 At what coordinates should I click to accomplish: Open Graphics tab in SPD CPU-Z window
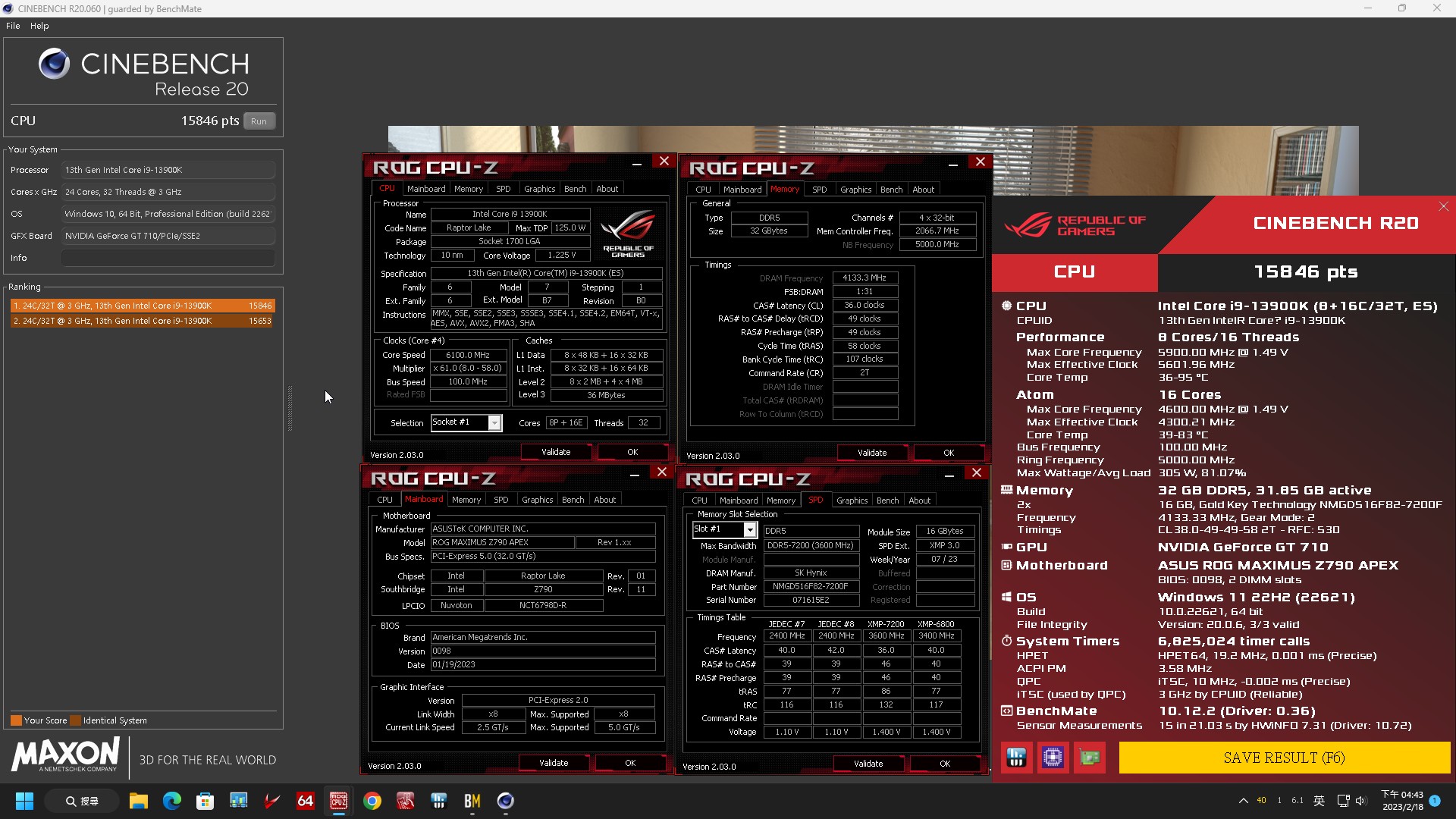click(852, 500)
